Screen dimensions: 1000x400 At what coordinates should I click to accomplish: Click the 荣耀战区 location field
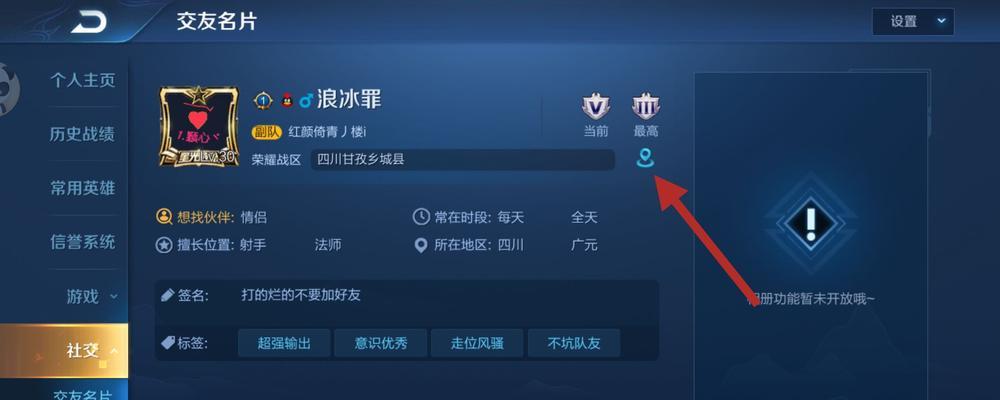[463, 159]
